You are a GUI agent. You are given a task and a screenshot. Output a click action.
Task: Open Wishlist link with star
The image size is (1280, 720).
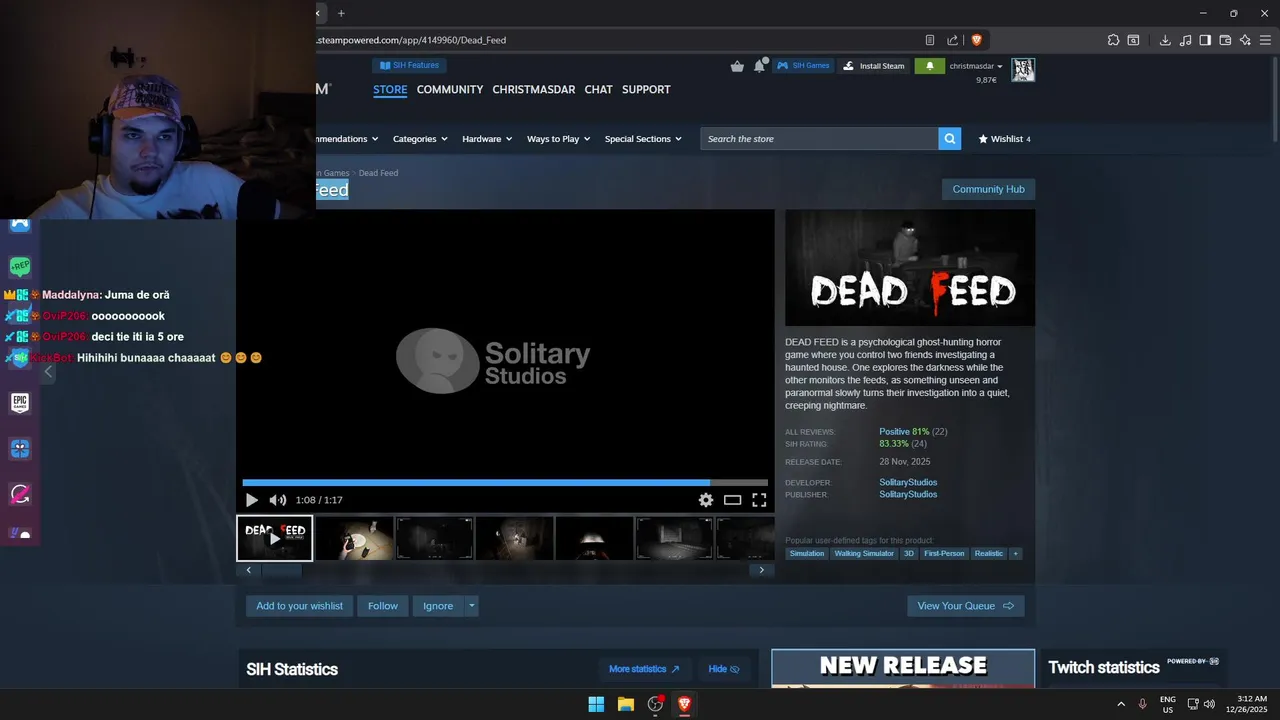[1004, 139]
